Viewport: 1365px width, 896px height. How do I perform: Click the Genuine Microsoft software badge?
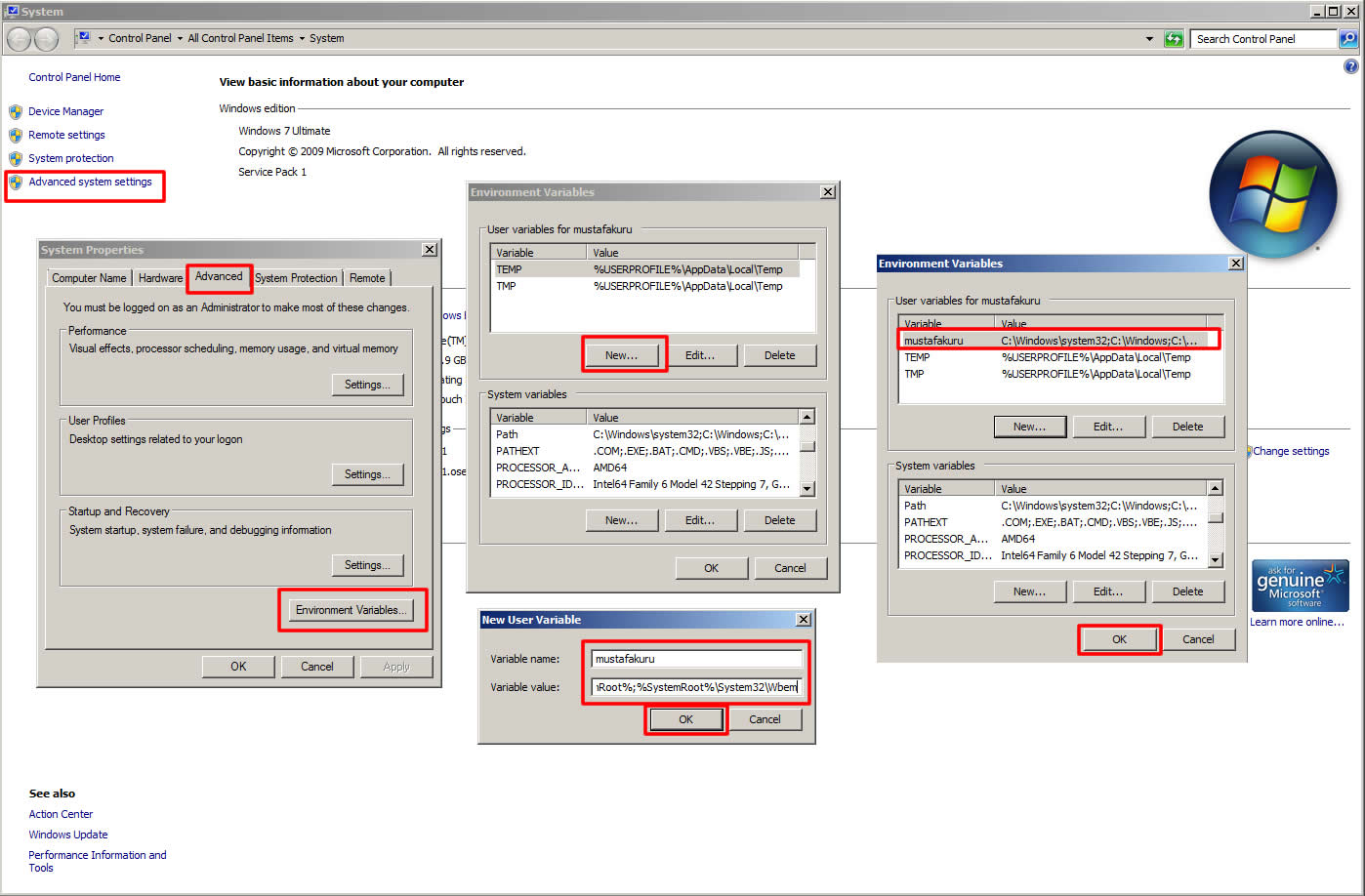(x=1300, y=586)
